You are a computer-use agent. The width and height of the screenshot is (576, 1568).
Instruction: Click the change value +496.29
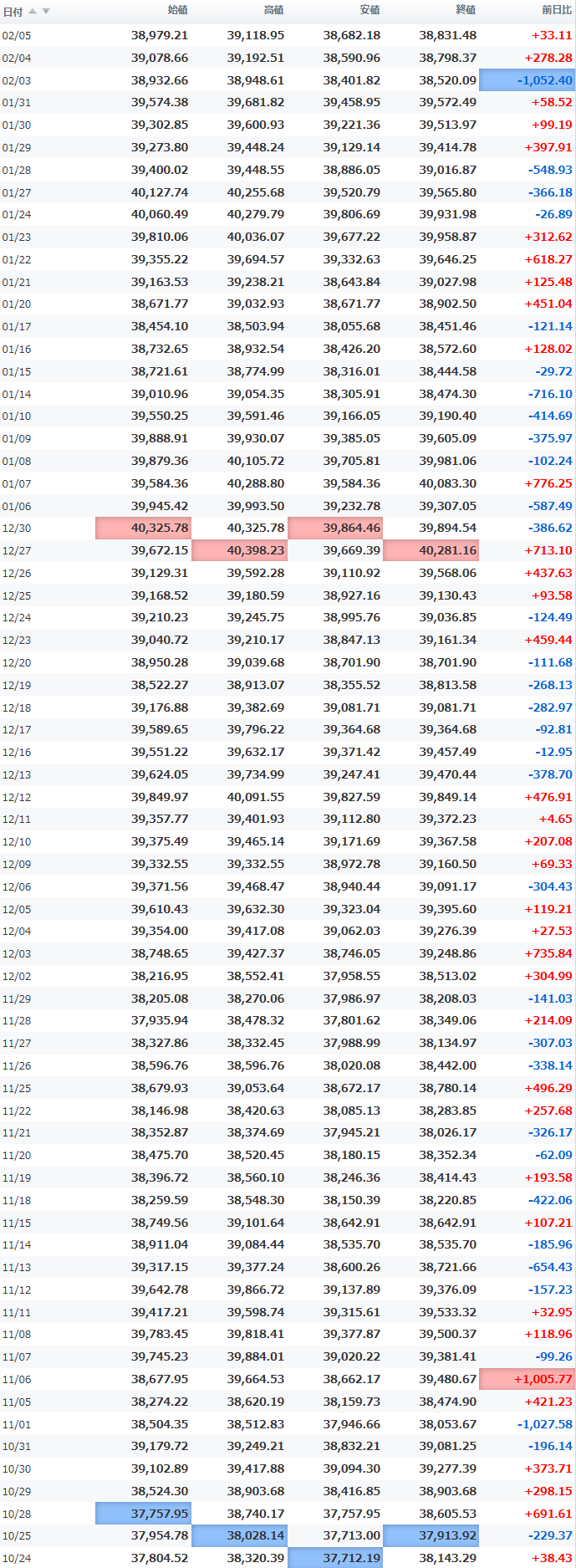[x=548, y=1088]
